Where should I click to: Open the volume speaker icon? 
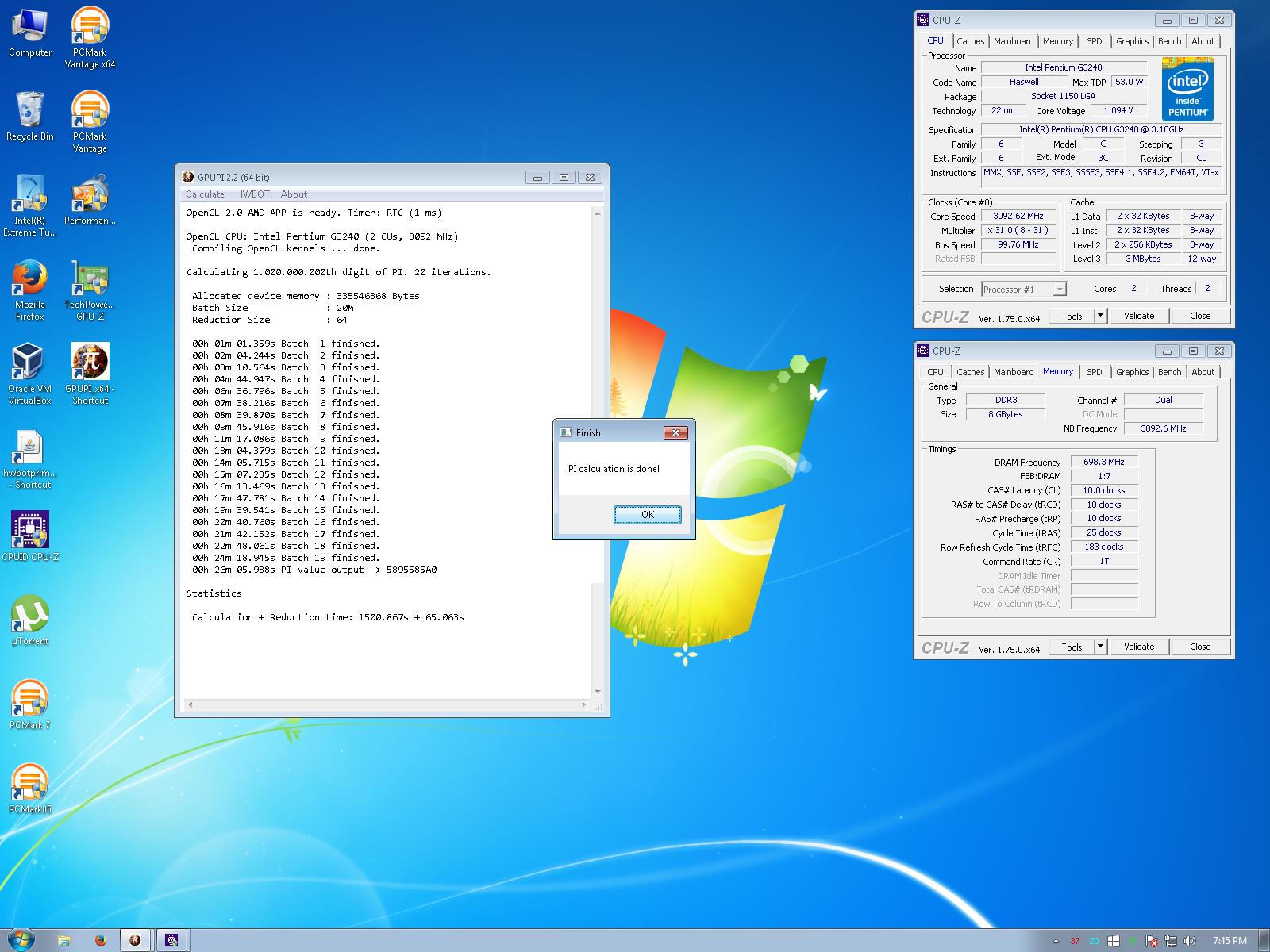click(1190, 941)
